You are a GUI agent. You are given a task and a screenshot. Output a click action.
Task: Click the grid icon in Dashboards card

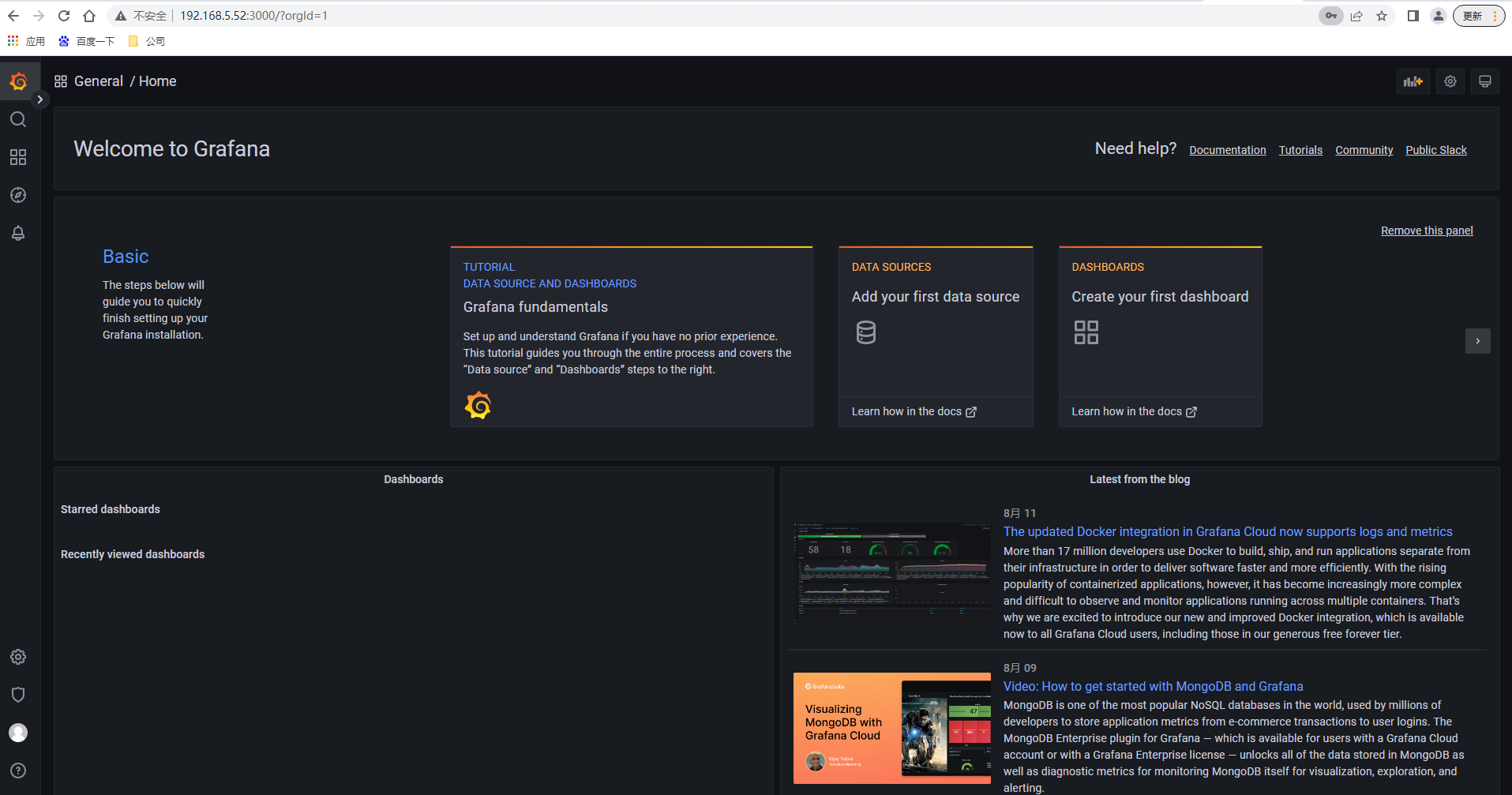(1086, 332)
